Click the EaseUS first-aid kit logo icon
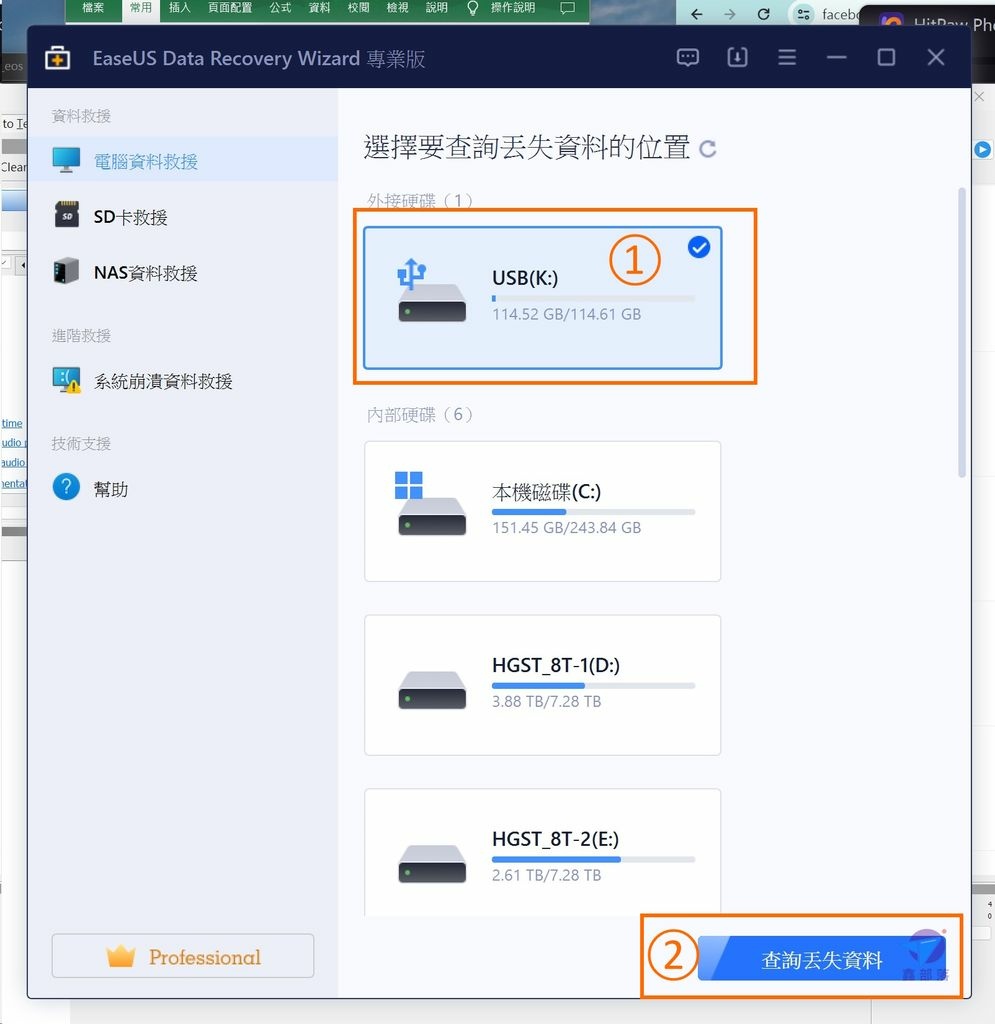 point(57,58)
